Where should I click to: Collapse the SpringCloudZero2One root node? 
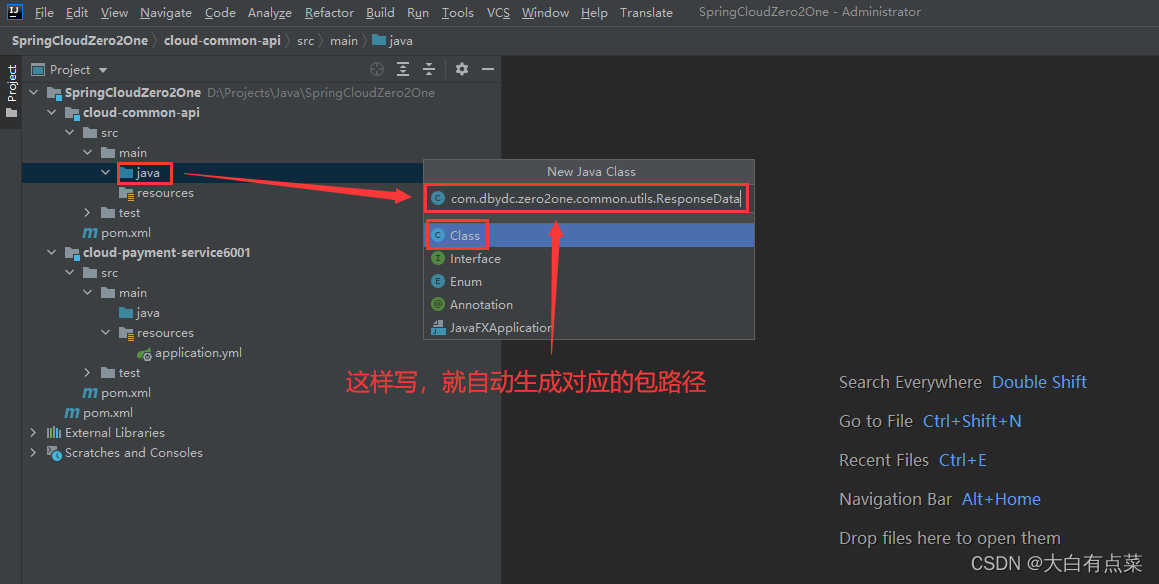[x=33, y=92]
